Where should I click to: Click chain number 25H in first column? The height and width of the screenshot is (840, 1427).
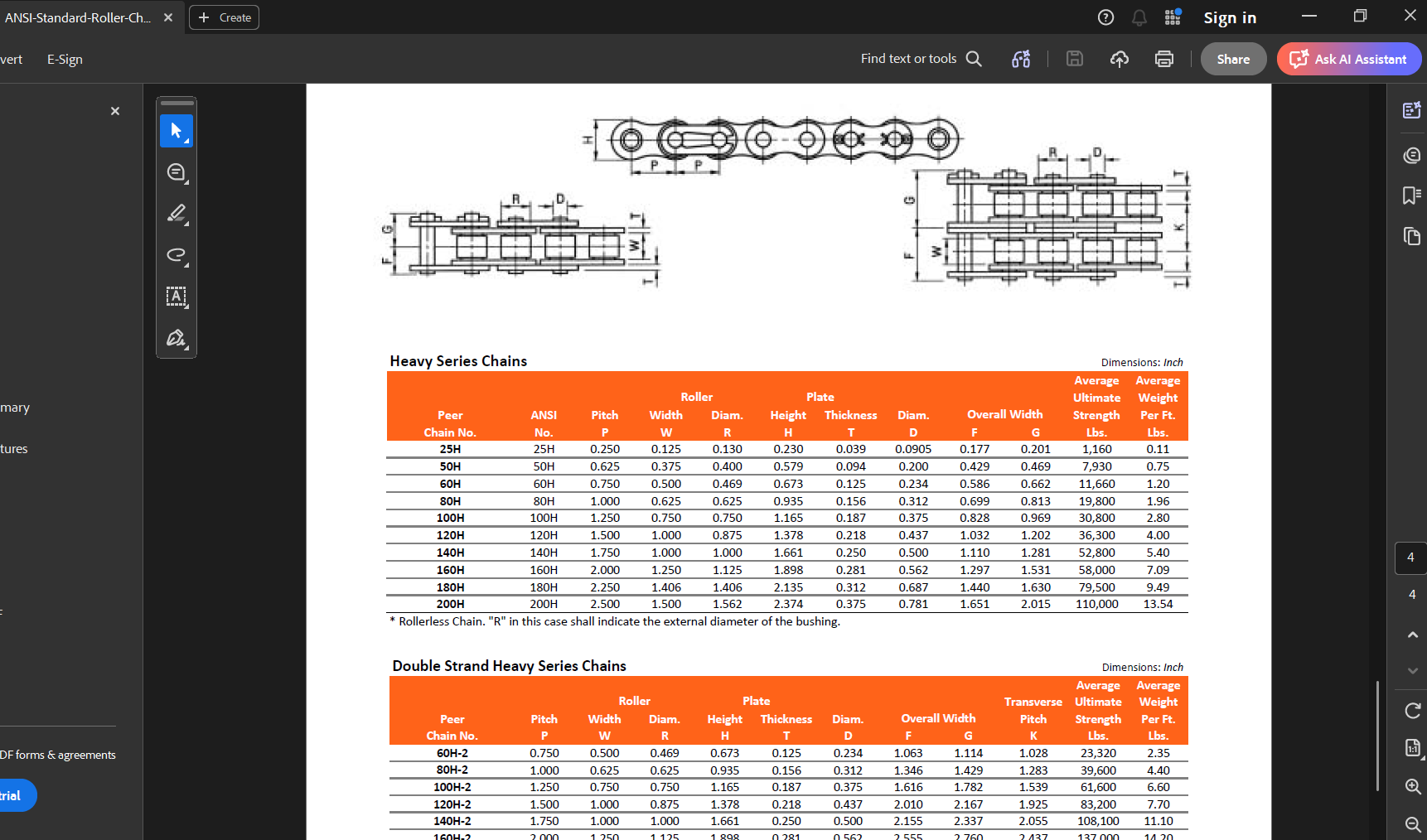[x=450, y=449]
